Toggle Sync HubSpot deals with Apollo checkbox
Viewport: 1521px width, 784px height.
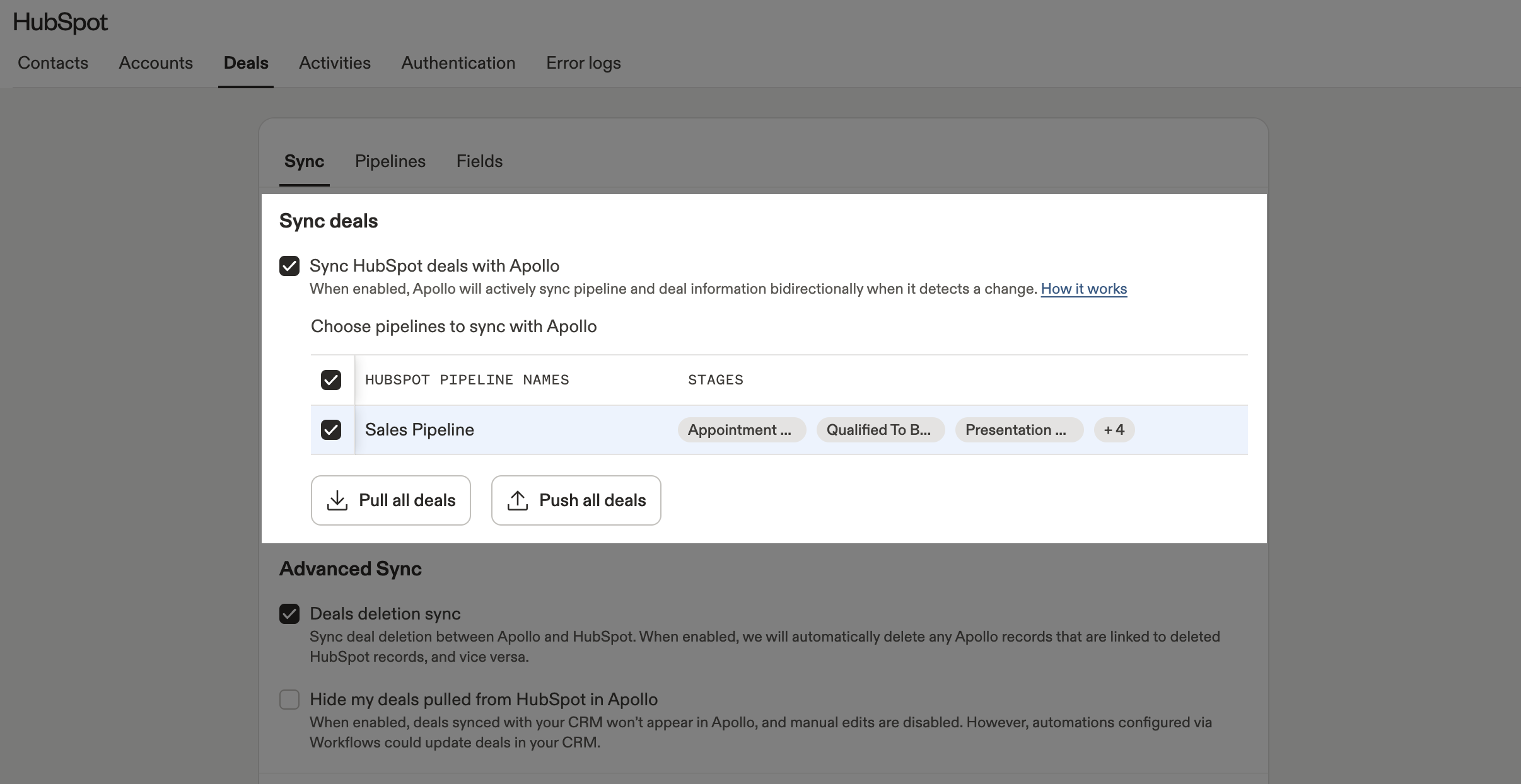coord(289,266)
